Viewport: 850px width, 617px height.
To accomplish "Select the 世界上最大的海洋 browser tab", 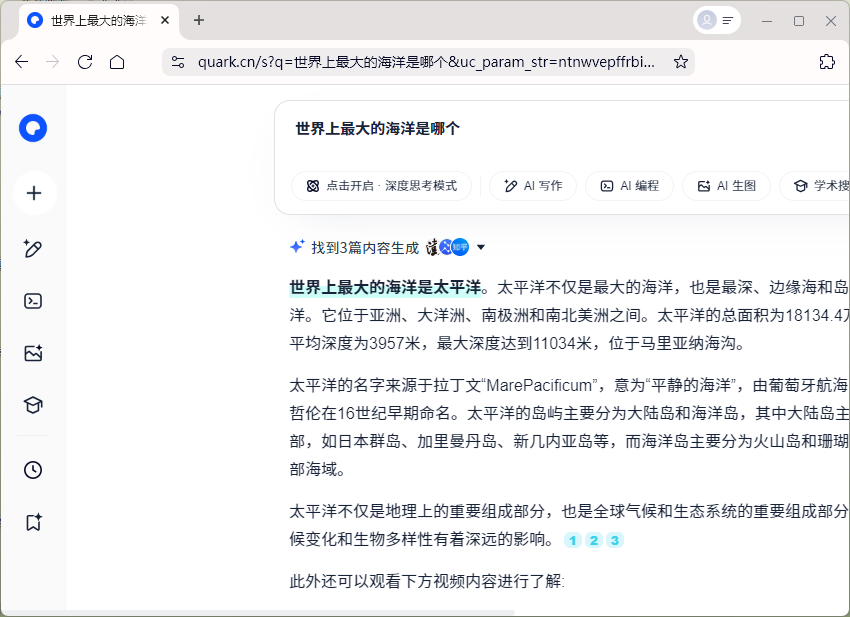I will click(x=98, y=20).
